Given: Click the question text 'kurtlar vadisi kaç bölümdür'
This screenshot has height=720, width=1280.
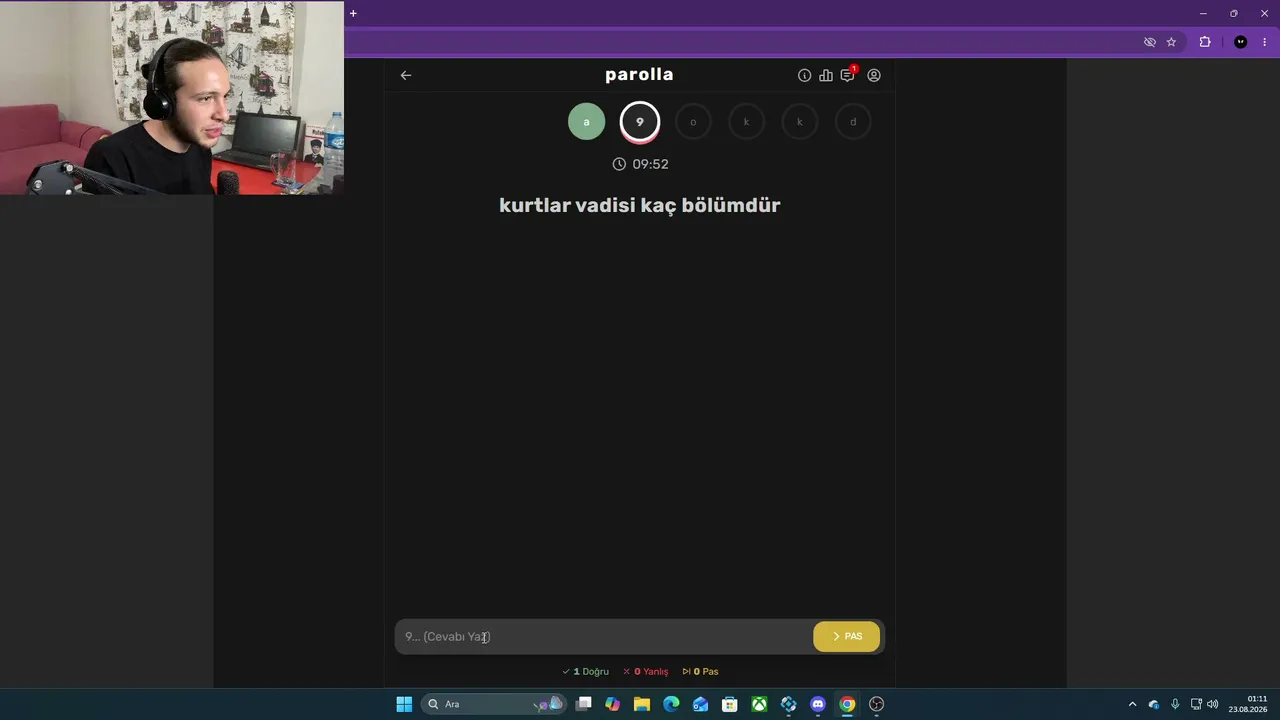Looking at the screenshot, I should (640, 205).
